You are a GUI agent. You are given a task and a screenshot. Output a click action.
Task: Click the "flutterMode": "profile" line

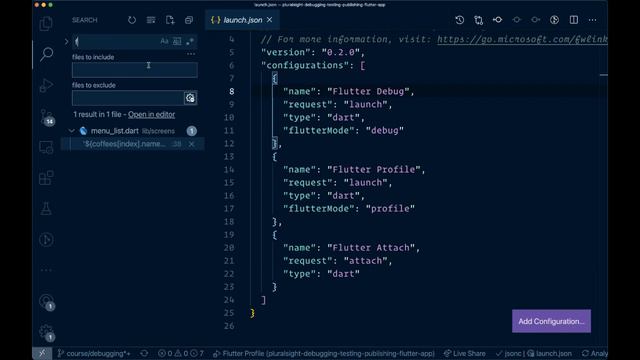[349, 209]
